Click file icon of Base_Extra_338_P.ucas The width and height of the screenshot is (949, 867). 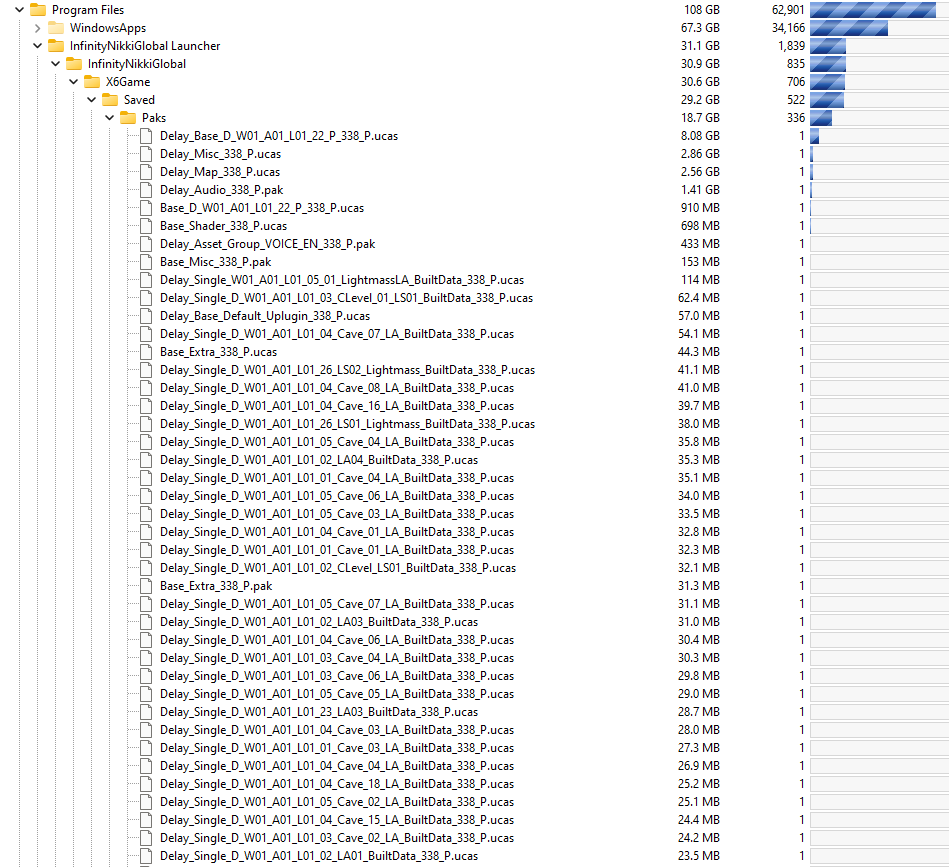point(146,352)
